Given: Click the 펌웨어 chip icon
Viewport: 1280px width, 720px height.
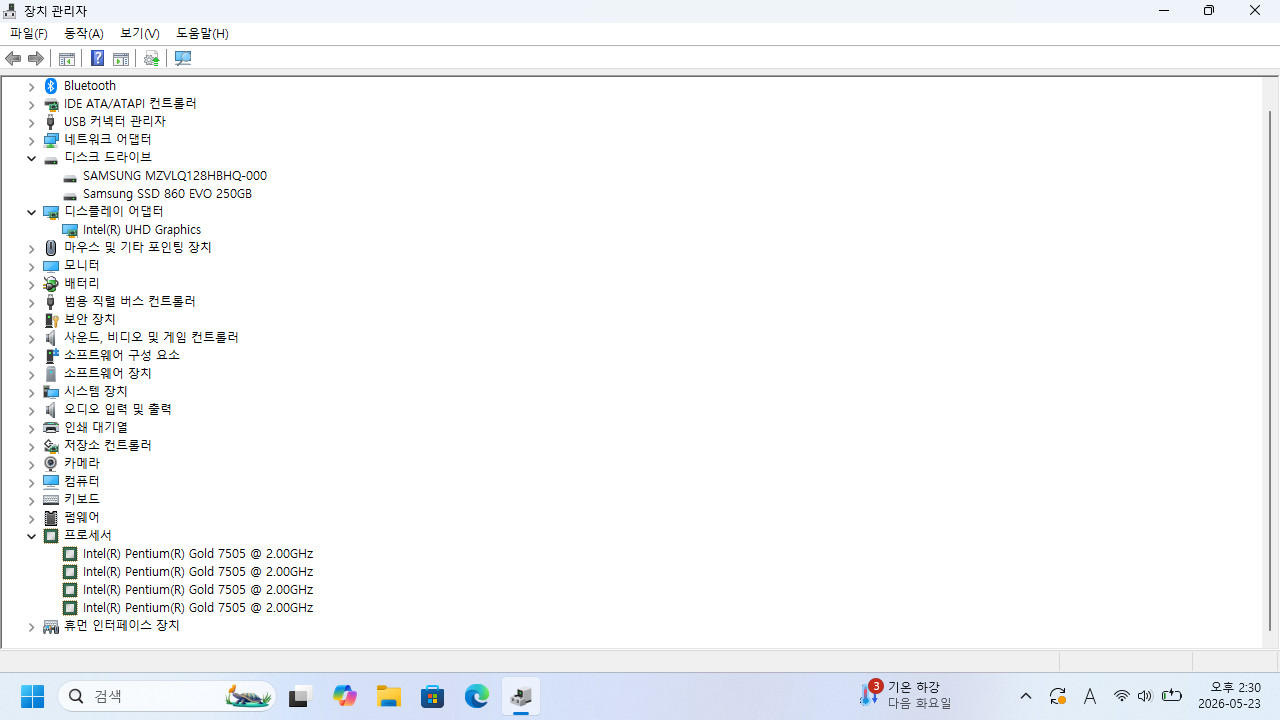Looking at the screenshot, I should (x=51, y=518).
